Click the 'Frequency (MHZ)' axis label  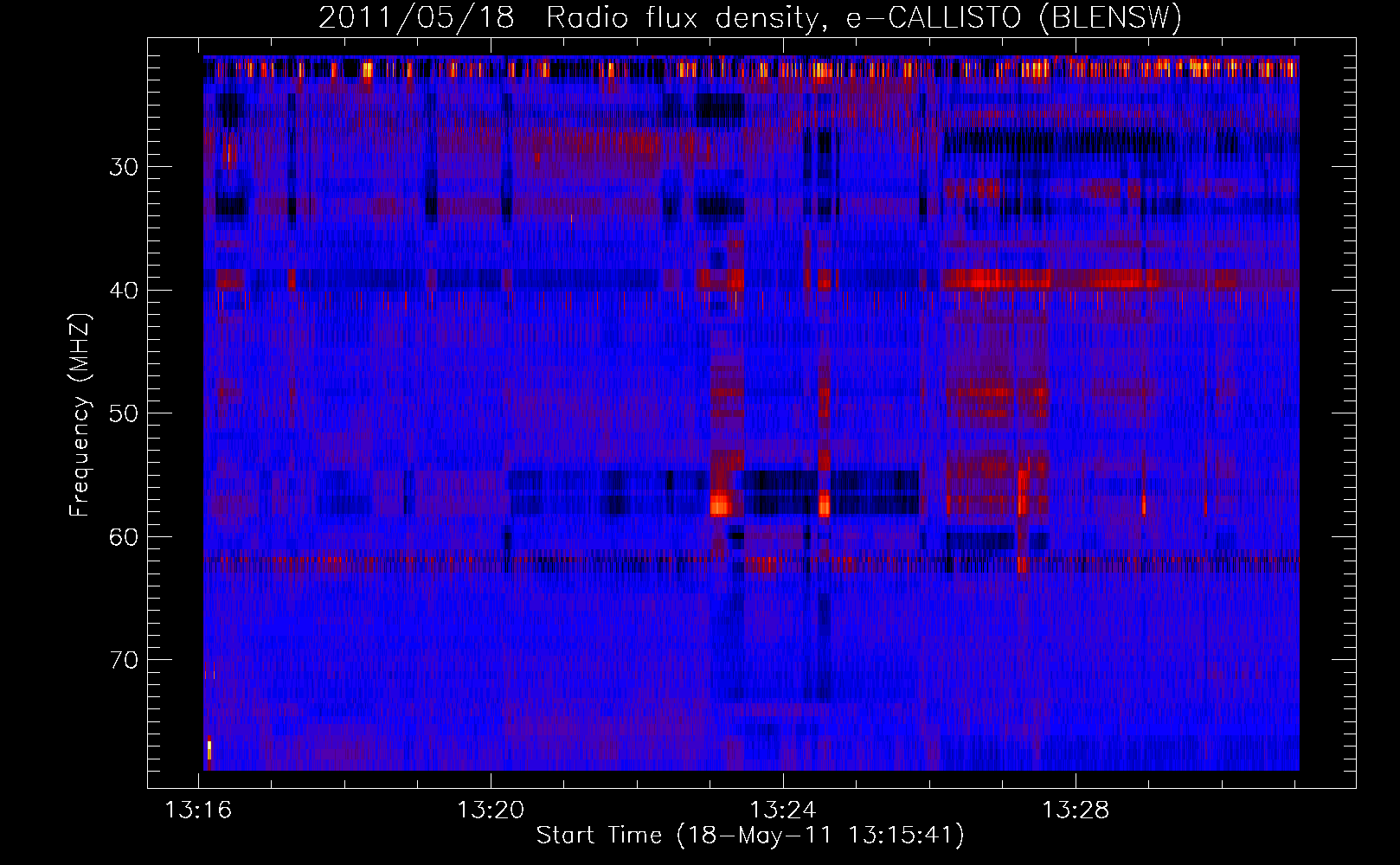80,414
